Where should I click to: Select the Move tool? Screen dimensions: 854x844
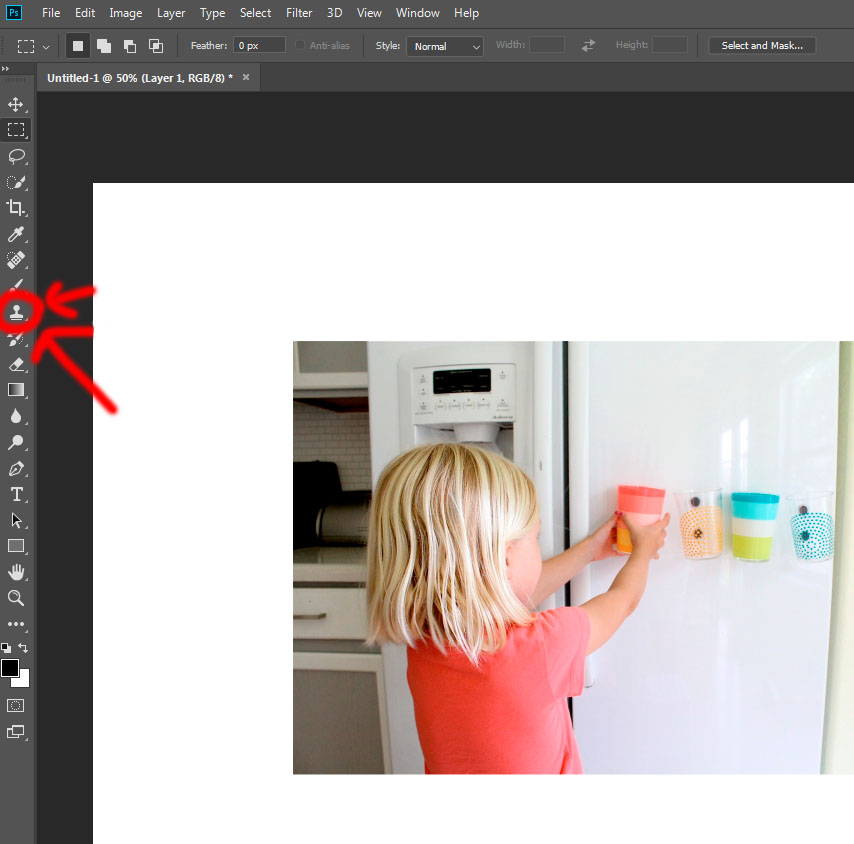16,104
